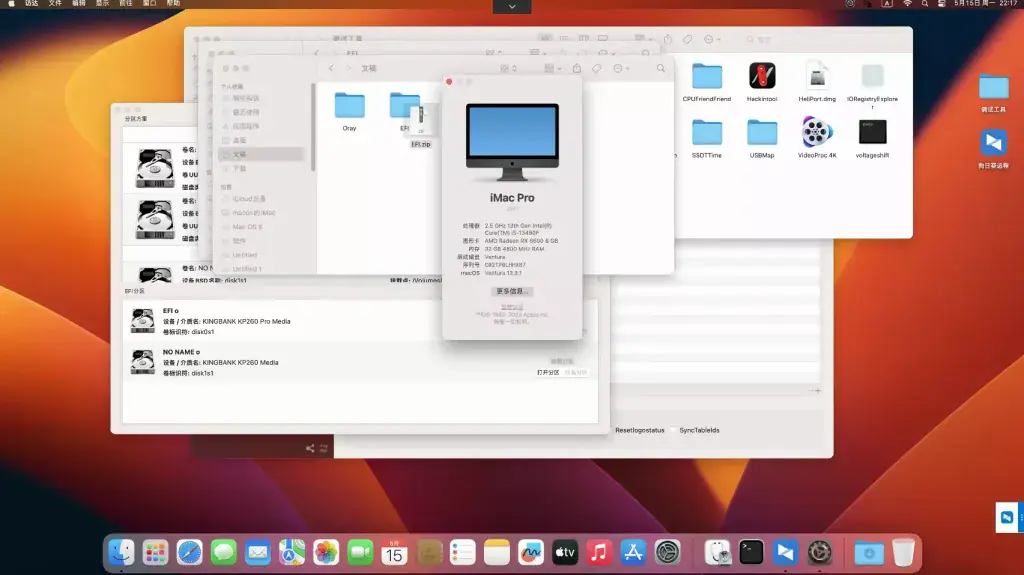Select the CPUFriendFriend folder

click(x=707, y=76)
